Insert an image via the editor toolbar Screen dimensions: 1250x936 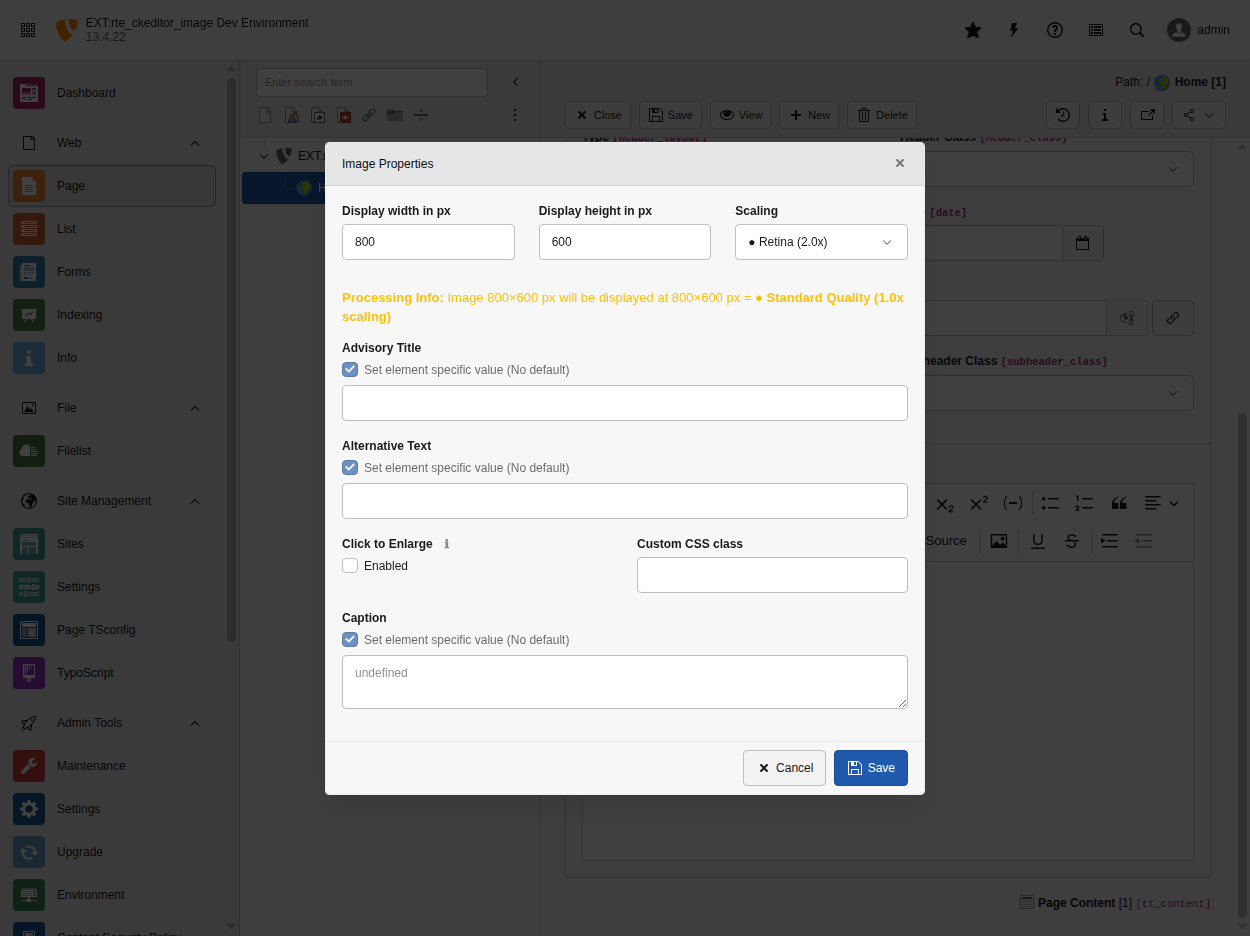998,540
